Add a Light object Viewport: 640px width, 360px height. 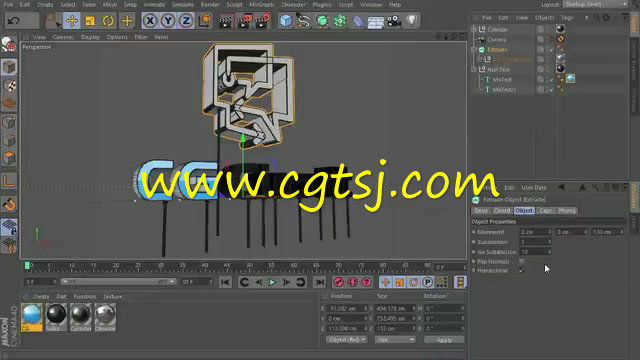tap(412, 20)
